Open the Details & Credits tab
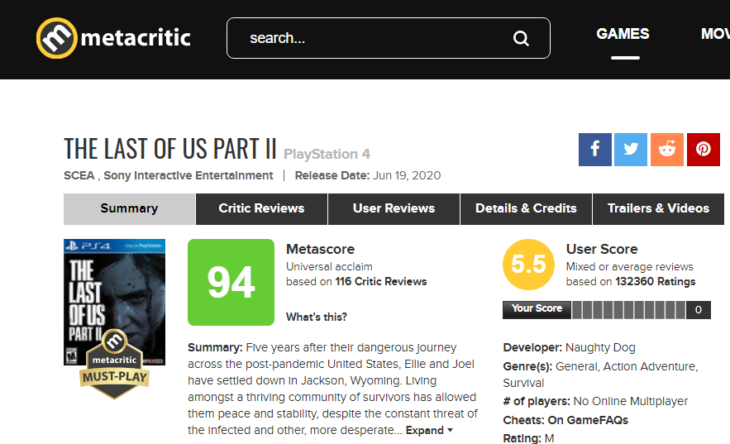This screenshot has width=730, height=444. click(x=526, y=209)
